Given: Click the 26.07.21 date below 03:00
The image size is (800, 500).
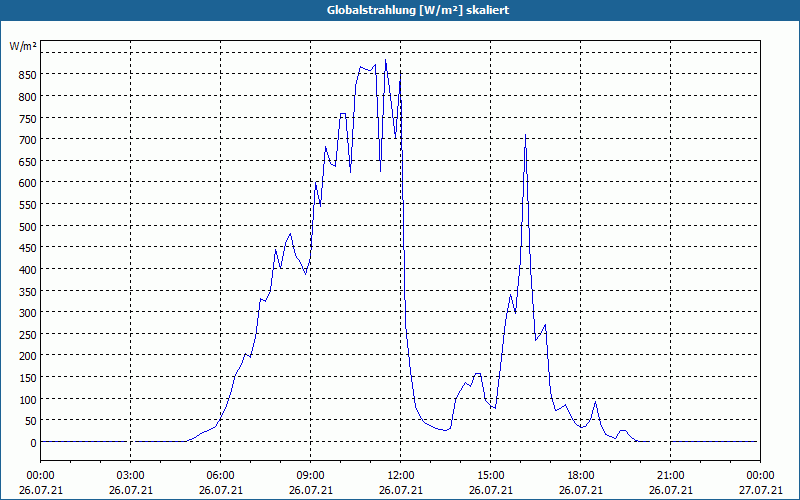Looking at the screenshot, I should [131, 490].
